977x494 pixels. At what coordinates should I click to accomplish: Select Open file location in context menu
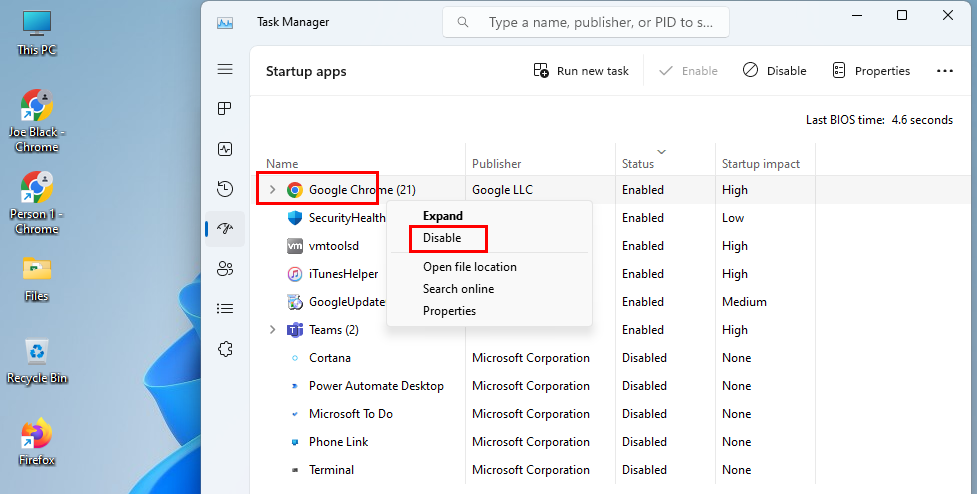(469, 267)
